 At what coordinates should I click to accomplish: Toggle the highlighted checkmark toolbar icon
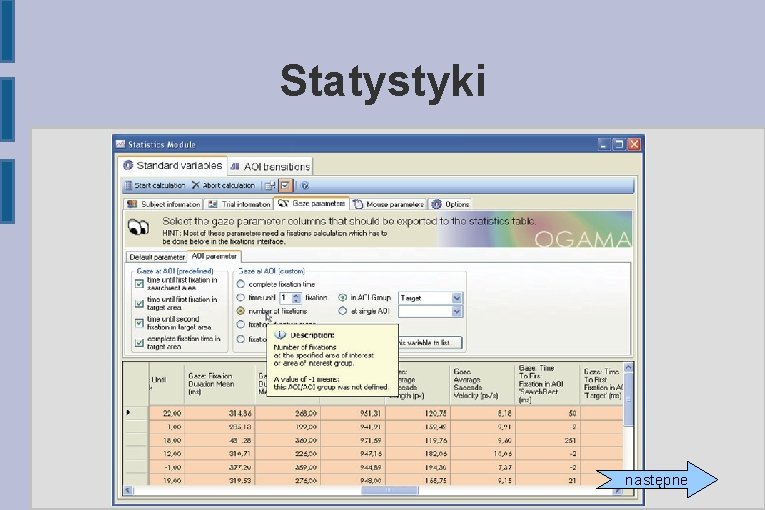tap(285, 185)
